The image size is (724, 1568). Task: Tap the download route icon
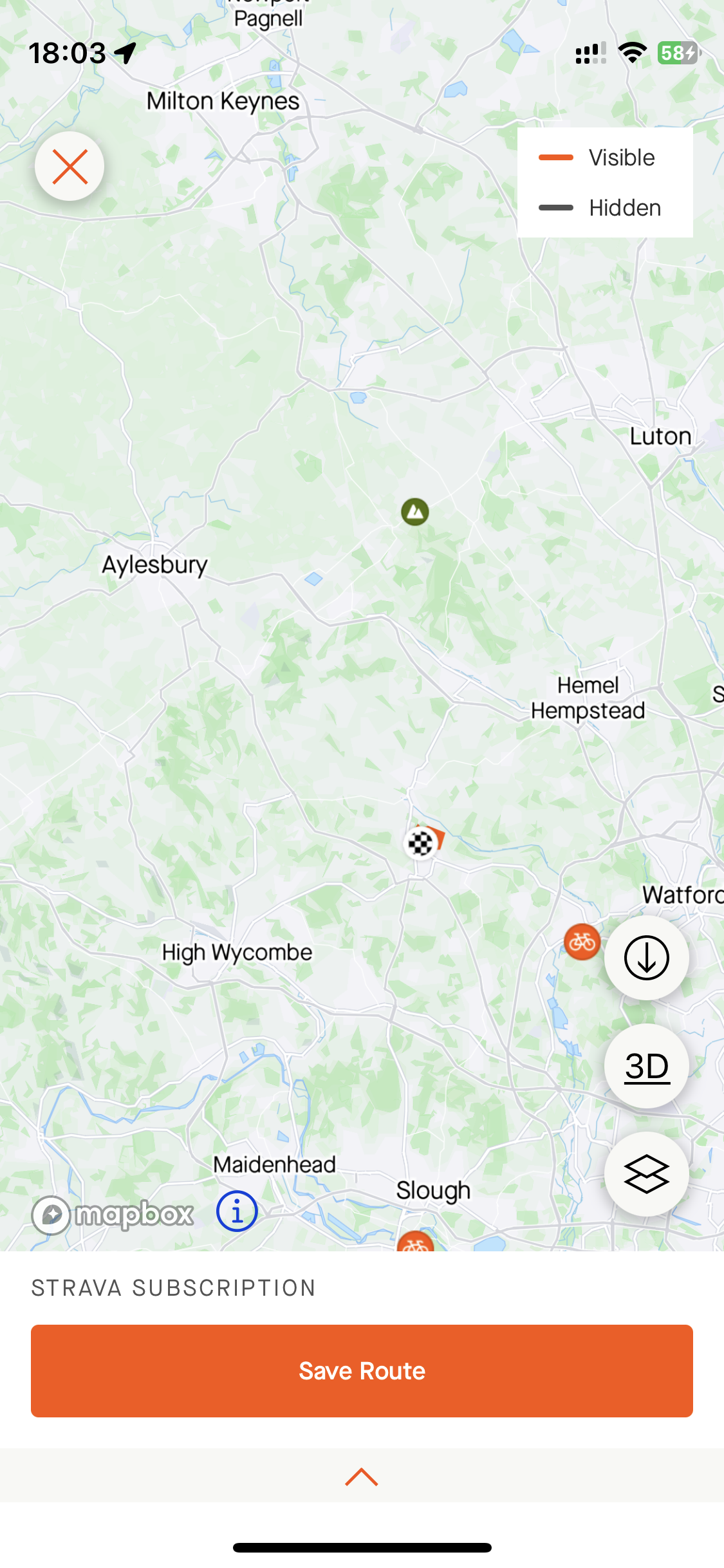(x=646, y=958)
